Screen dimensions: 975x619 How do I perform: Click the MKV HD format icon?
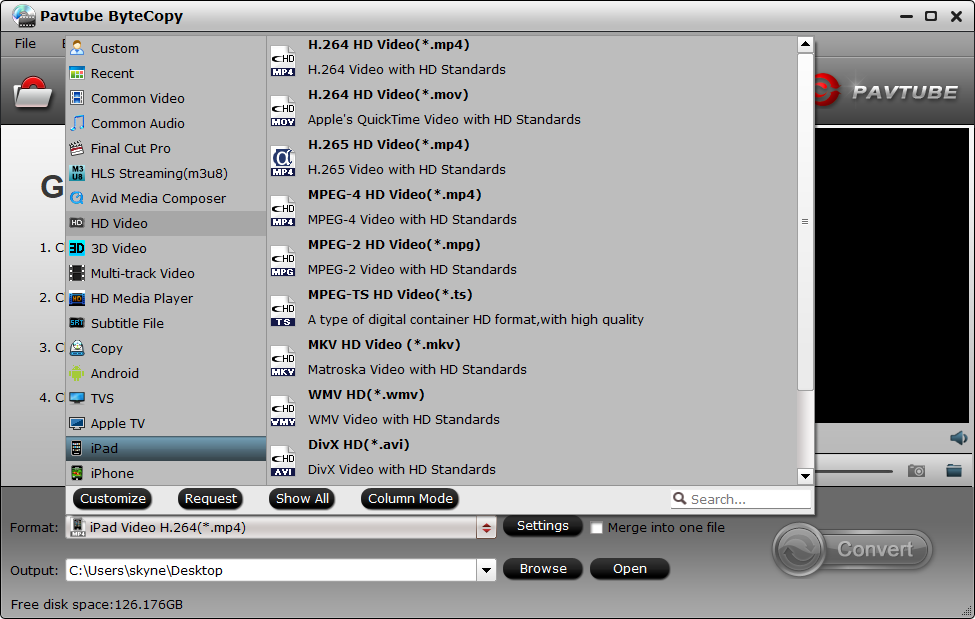click(283, 361)
